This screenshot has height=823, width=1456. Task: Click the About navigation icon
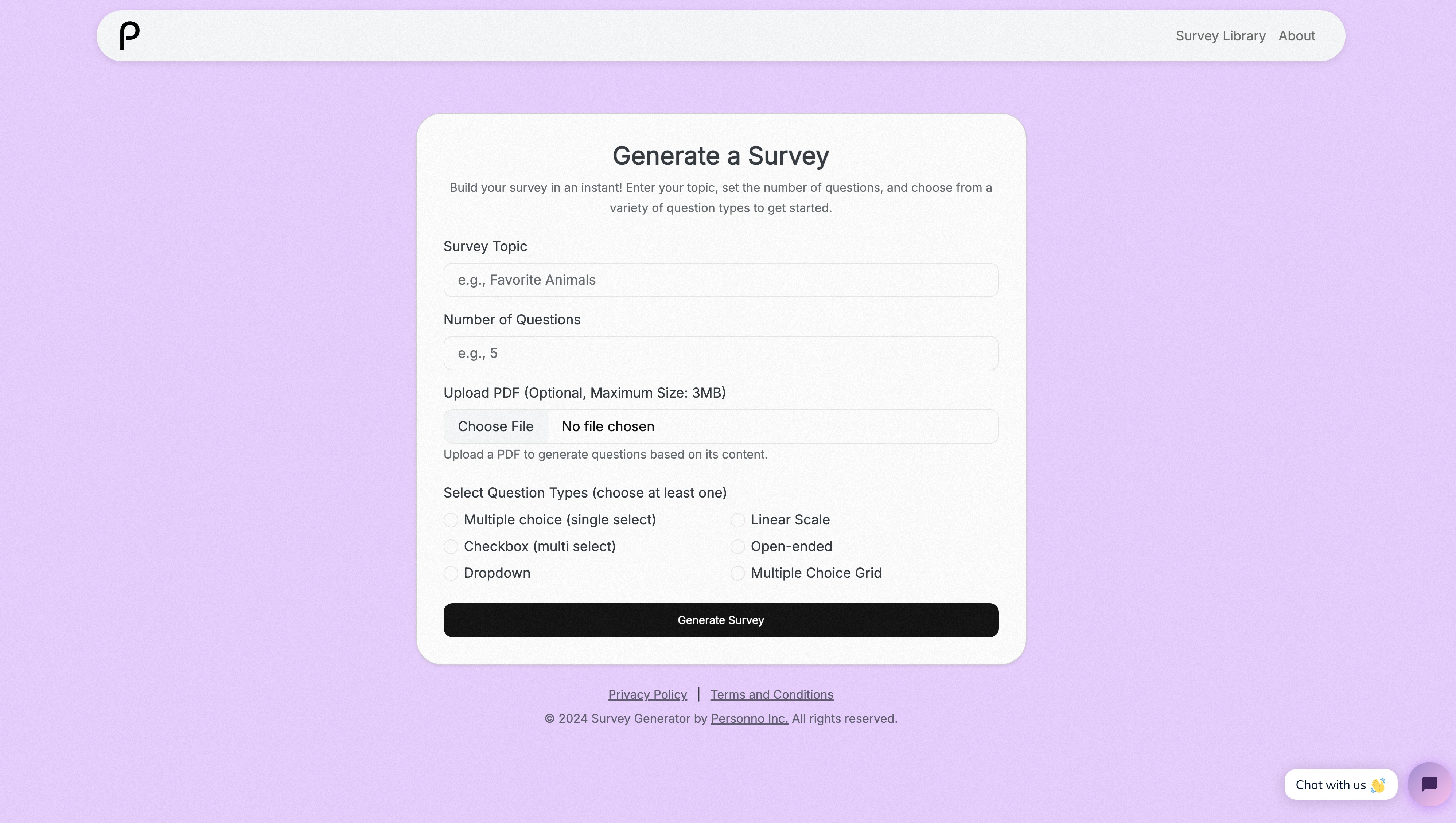[1297, 35]
